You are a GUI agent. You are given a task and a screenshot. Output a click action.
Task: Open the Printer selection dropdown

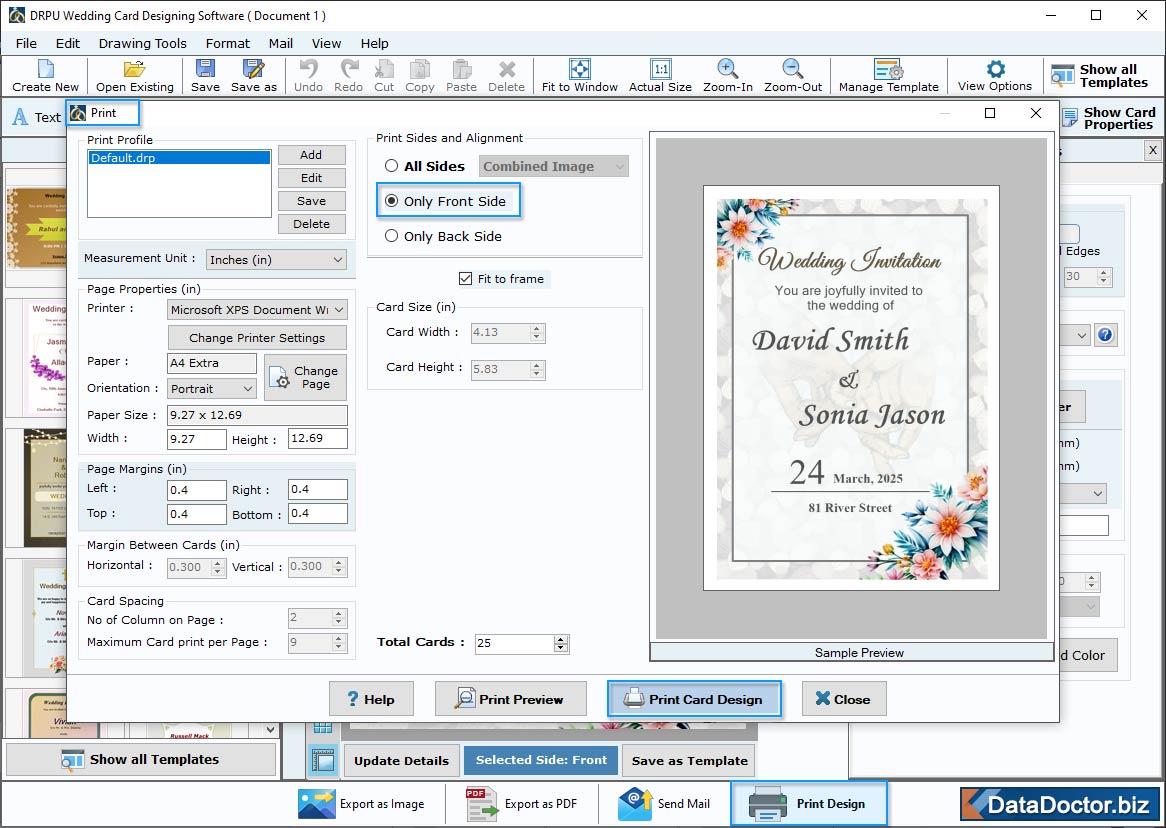point(257,309)
